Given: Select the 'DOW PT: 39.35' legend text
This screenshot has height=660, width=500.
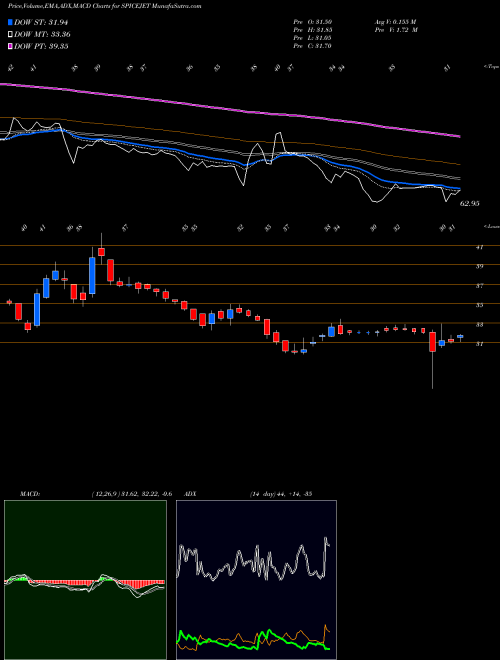Looking at the screenshot, I should coord(41,46).
